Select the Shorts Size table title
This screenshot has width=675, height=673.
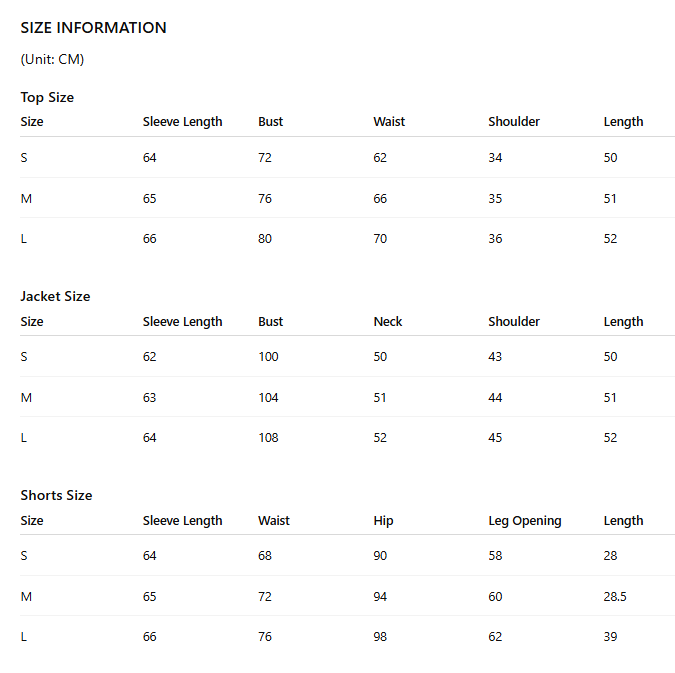pyautogui.click(x=56, y=495)
